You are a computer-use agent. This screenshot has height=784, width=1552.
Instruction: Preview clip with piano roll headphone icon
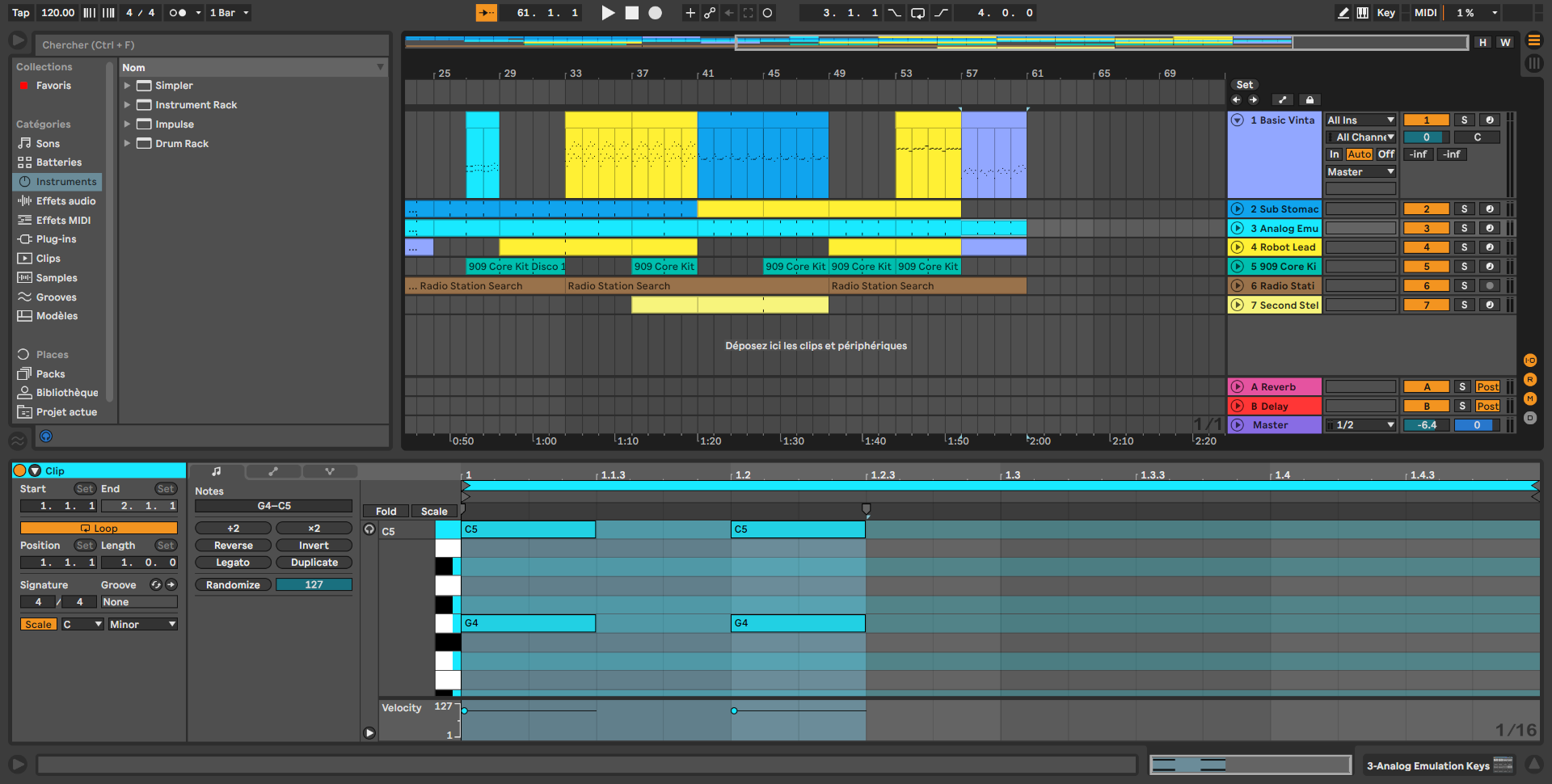click(x=369, y=530)
